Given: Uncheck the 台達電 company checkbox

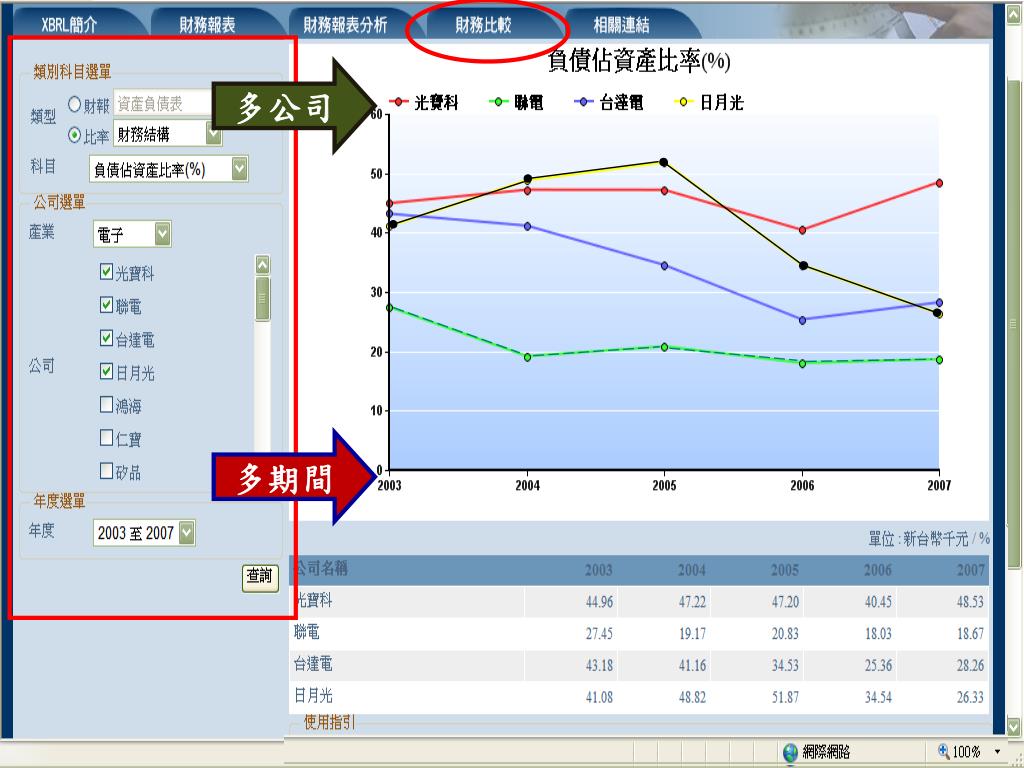Looking at the screenshot, I should [106, 338].
